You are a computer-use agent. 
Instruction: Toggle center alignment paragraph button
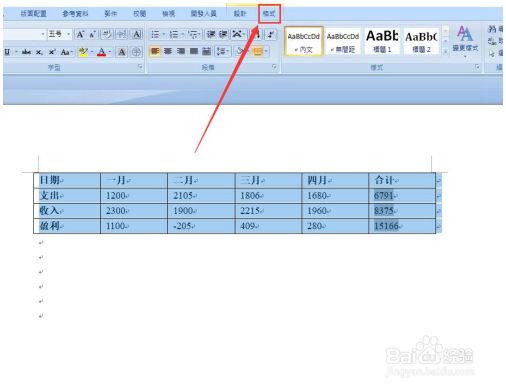coord(168,52)
